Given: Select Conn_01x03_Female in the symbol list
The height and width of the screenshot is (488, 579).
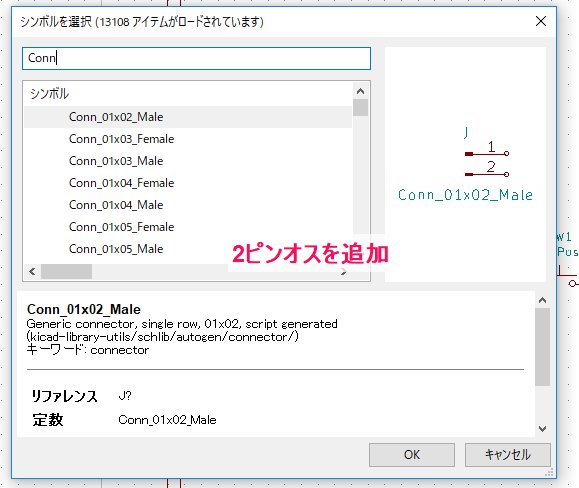Looking at the screenshot, I should click(x=188, y=139).
